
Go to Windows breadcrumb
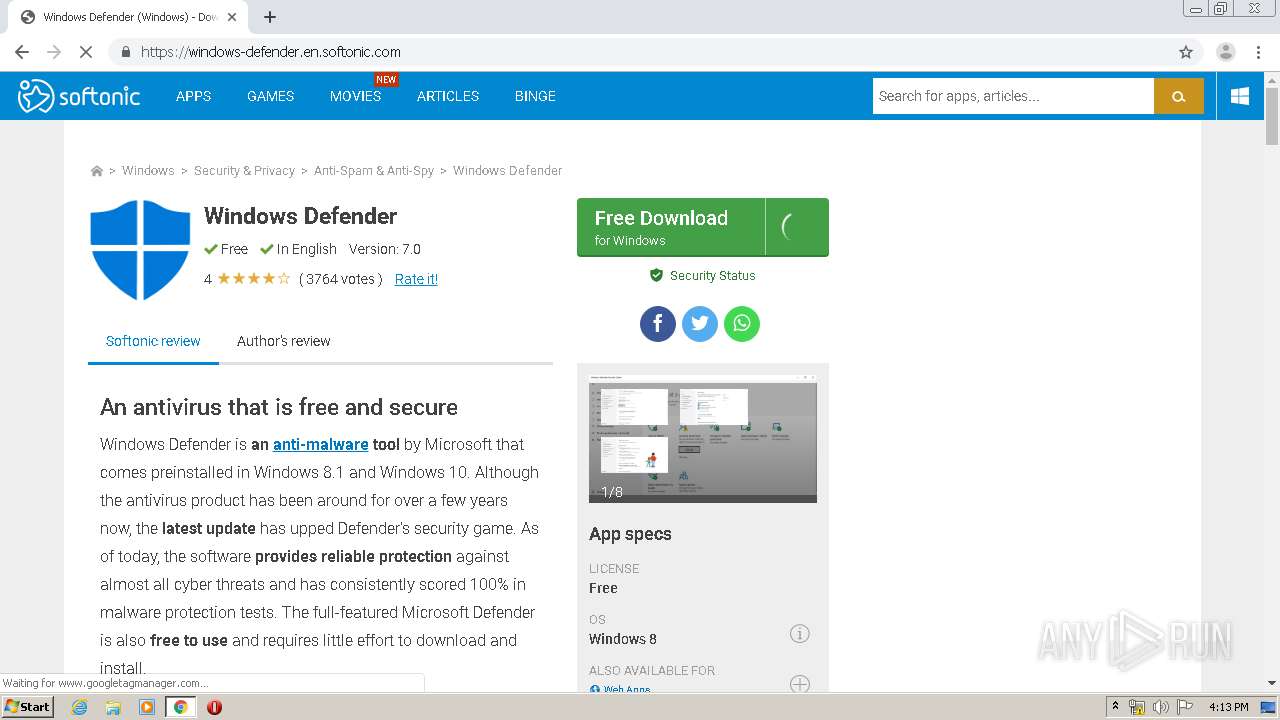point(148,171)
